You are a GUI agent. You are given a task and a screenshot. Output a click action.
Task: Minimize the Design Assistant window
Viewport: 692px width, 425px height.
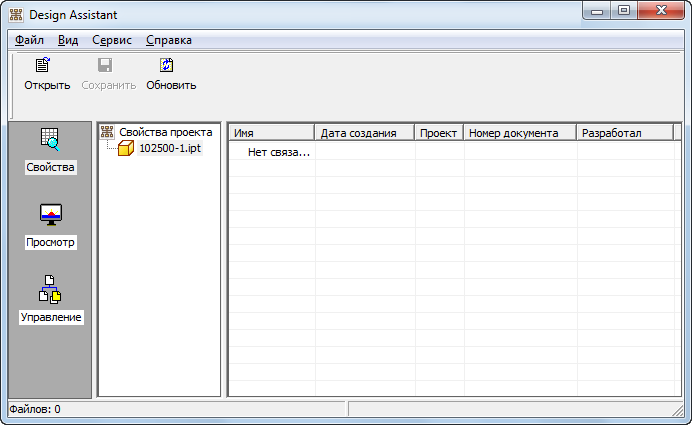[597, 11]
